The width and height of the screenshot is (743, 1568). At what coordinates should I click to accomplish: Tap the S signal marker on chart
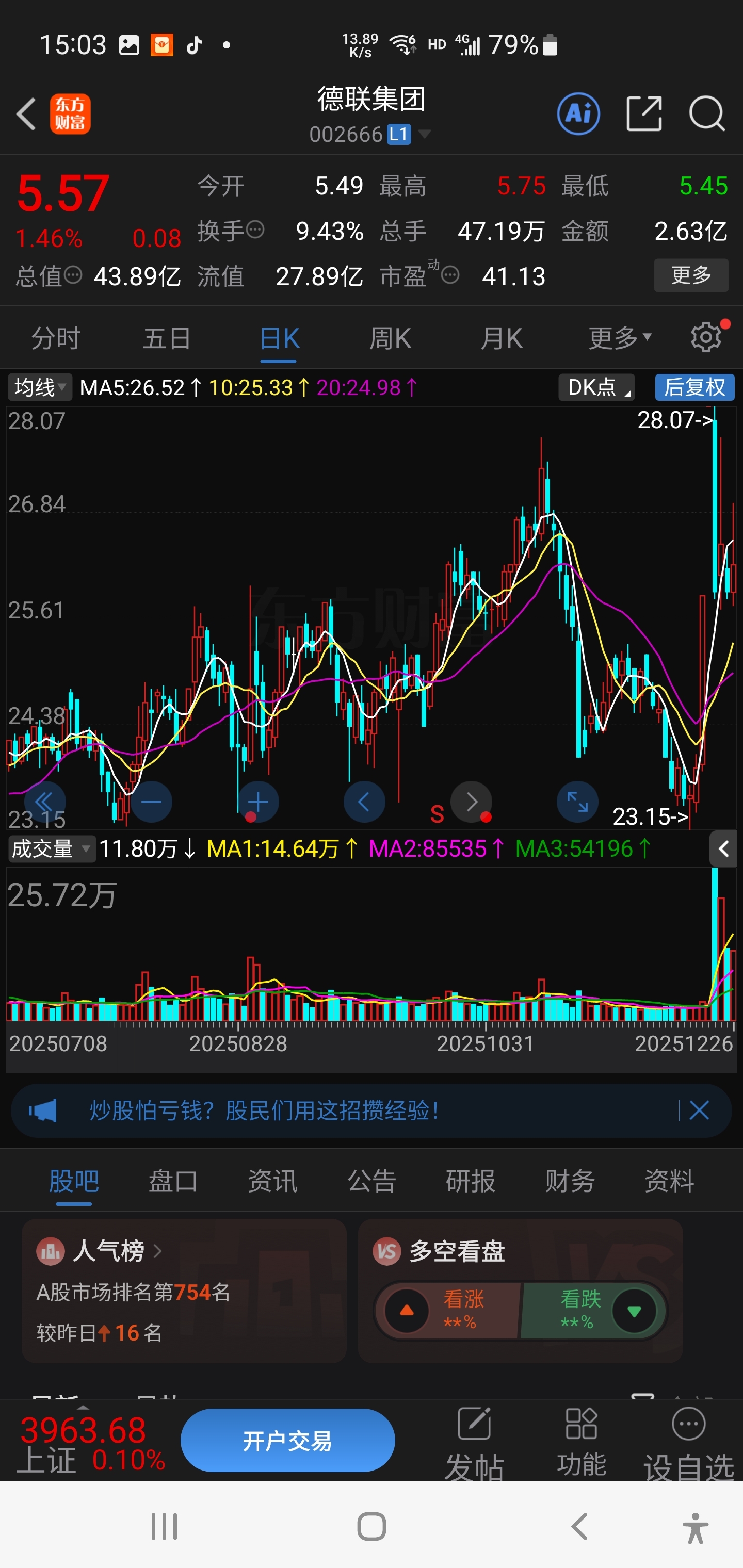(x=437, y=814)
